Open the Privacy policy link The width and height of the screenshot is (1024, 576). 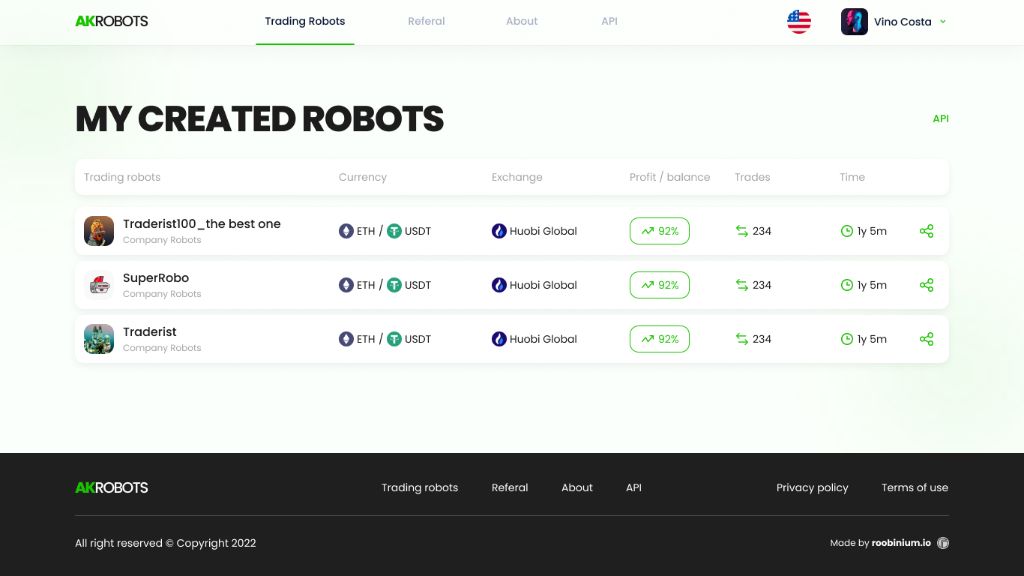[x=812, y=488]
